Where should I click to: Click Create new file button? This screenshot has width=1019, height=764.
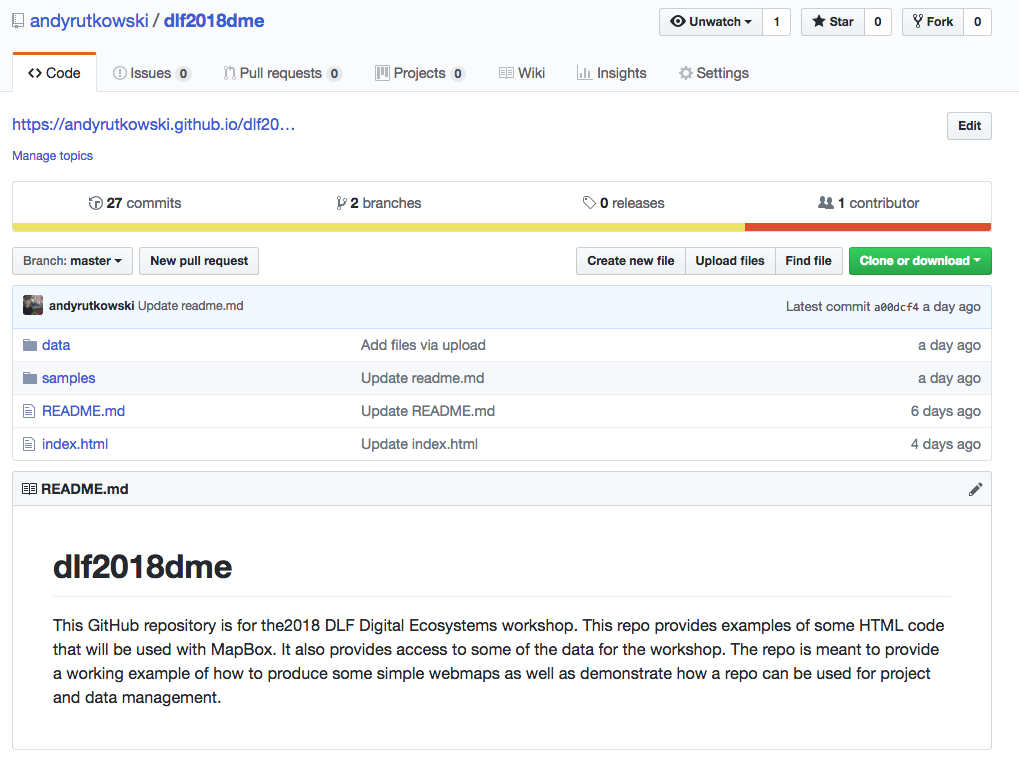(x=630, y=261)
